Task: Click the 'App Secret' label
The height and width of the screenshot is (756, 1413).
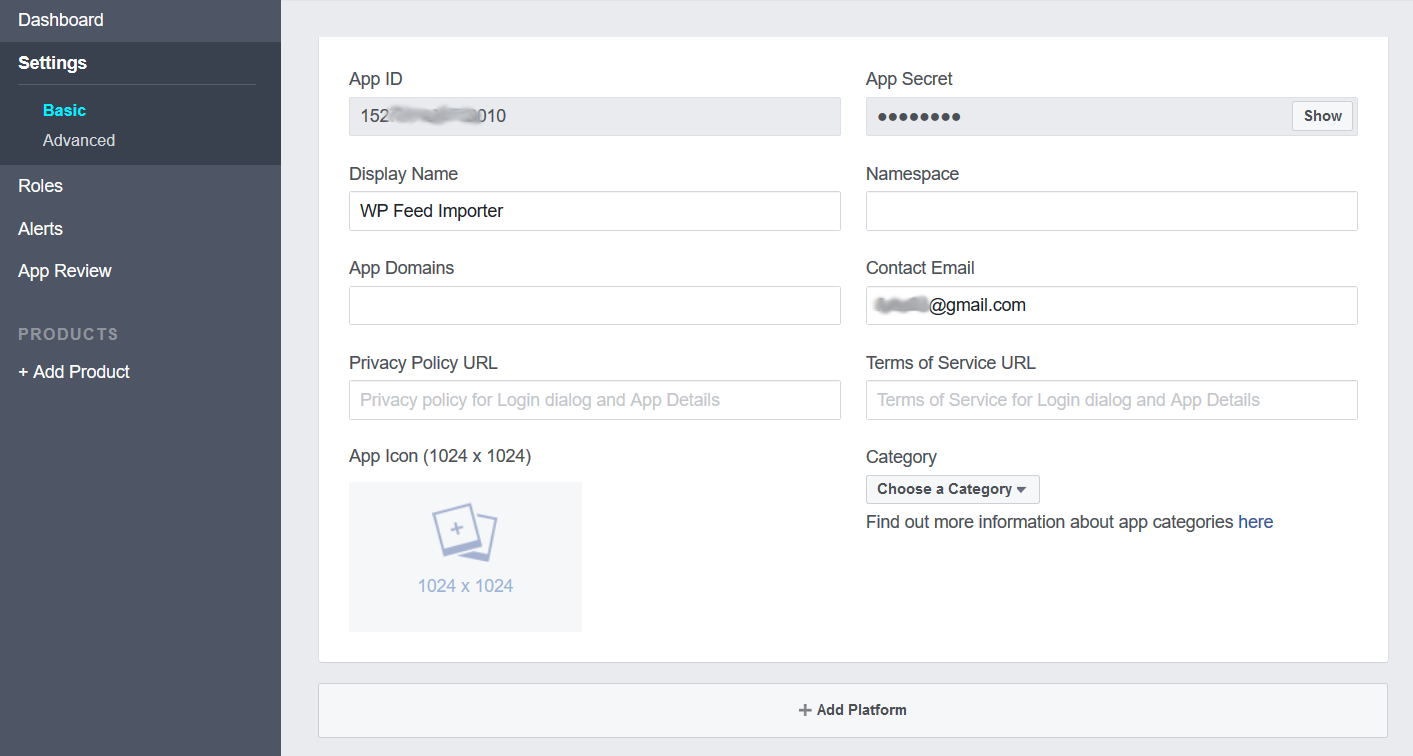Action: tap(909, 79)
